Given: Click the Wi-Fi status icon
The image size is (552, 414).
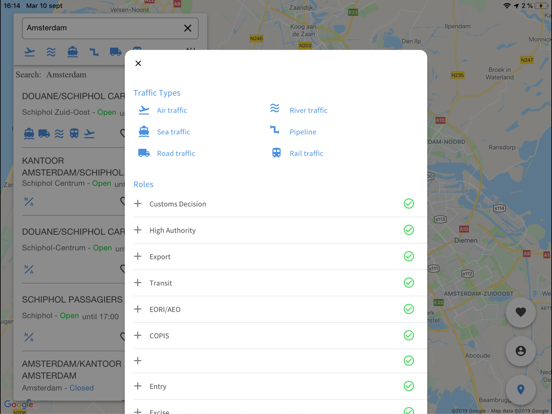Looking at the screenshot, I should [507, 6].
